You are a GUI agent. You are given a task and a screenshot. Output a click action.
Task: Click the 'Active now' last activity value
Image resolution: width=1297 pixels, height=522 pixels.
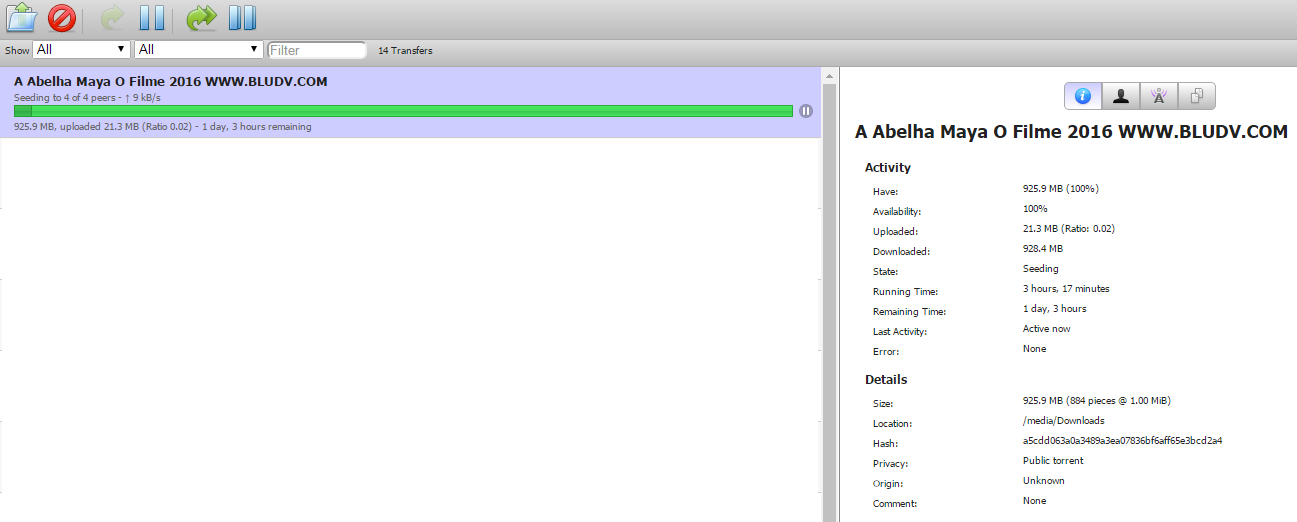(x=1046, y=328)
